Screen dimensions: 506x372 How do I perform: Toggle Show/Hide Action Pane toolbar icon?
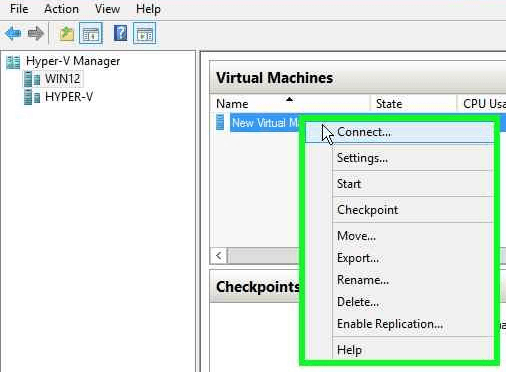pyautogui.click(x=144, y=33)
